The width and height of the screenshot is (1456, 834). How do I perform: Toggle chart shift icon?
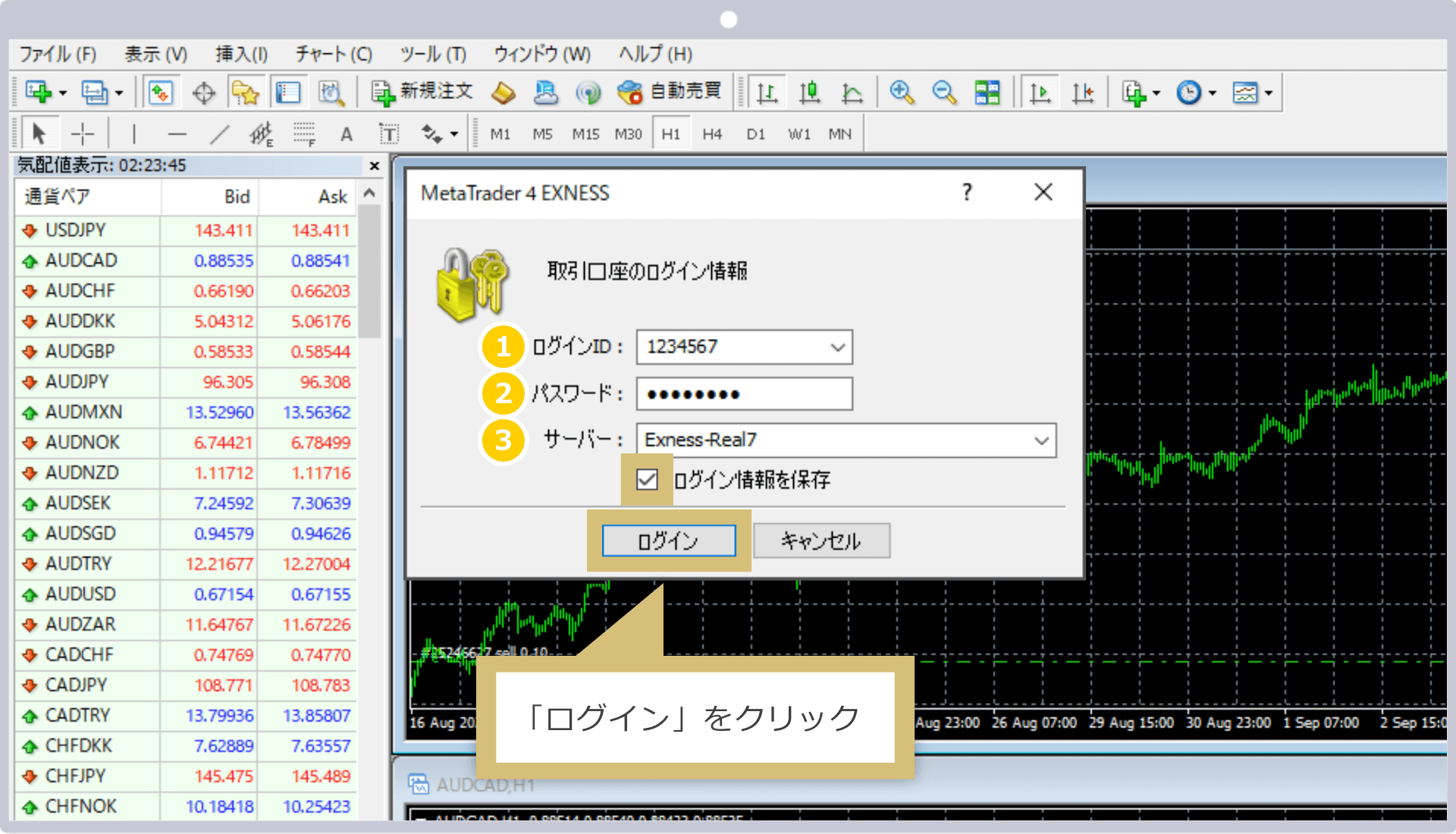1082,92
